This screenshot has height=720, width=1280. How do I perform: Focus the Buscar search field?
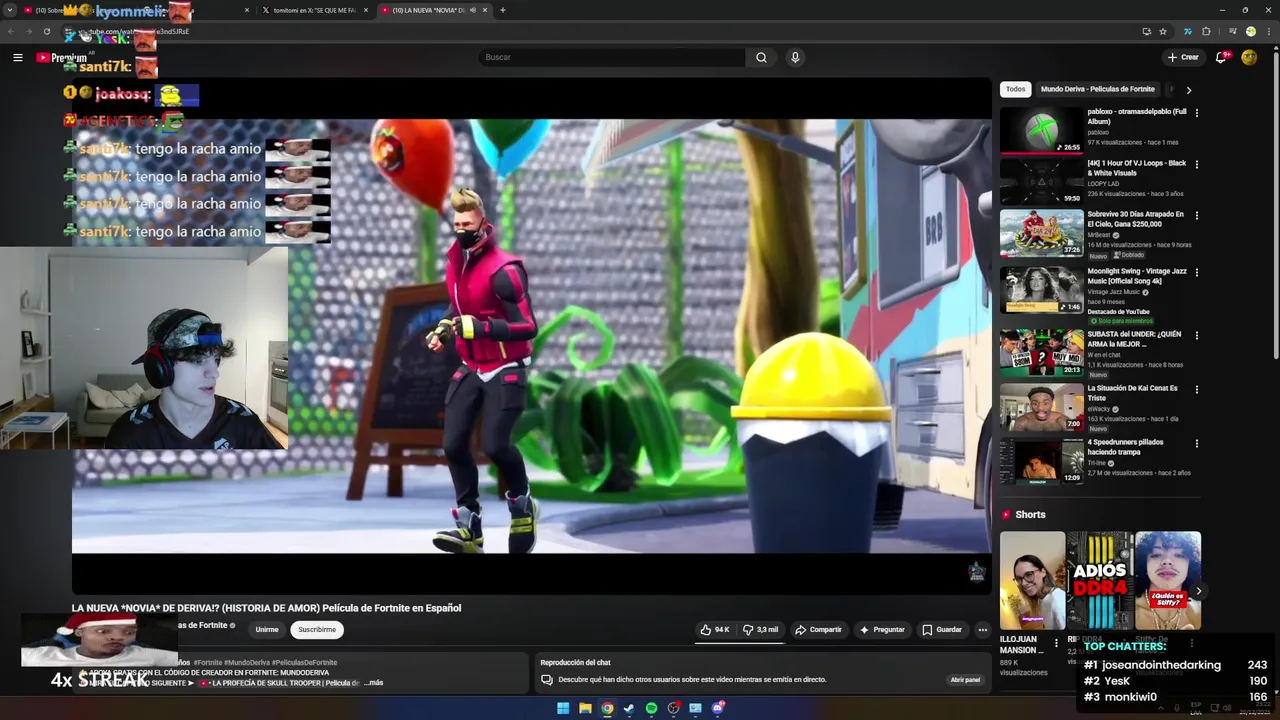pyautogui.click(x=612, y=57)
